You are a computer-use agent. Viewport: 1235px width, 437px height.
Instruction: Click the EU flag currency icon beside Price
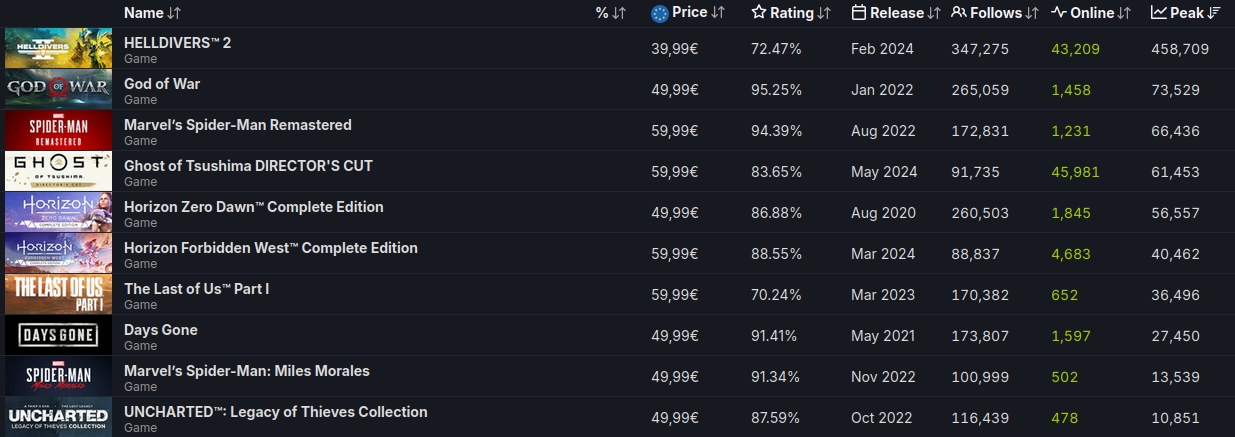click(659, 13)
